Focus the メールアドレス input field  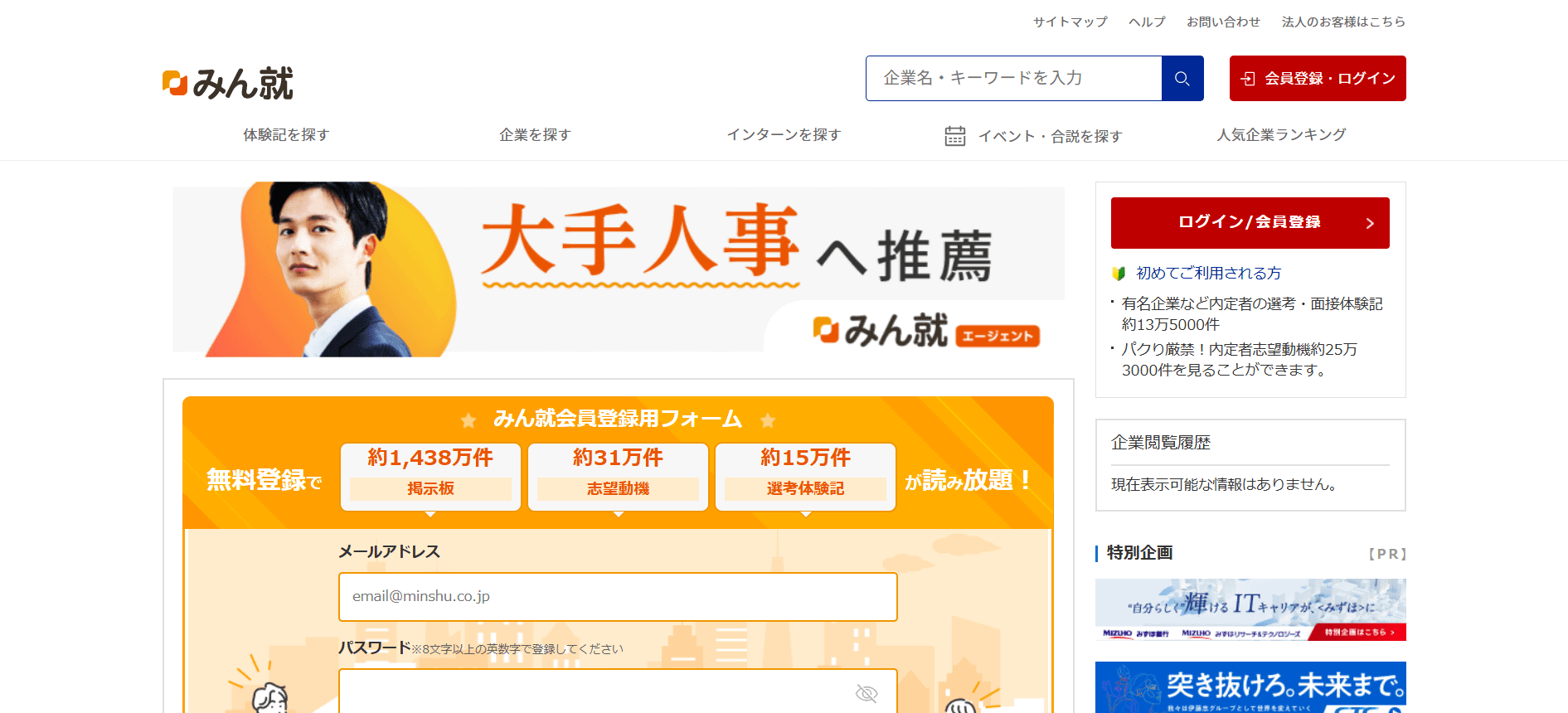[x=618, y=597]
